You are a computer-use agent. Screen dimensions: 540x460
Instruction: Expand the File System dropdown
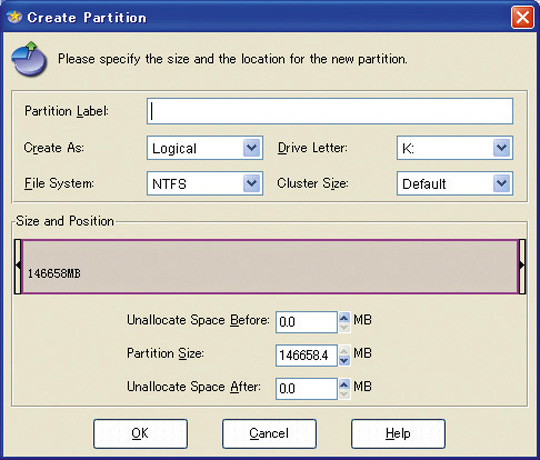[251, 183]
